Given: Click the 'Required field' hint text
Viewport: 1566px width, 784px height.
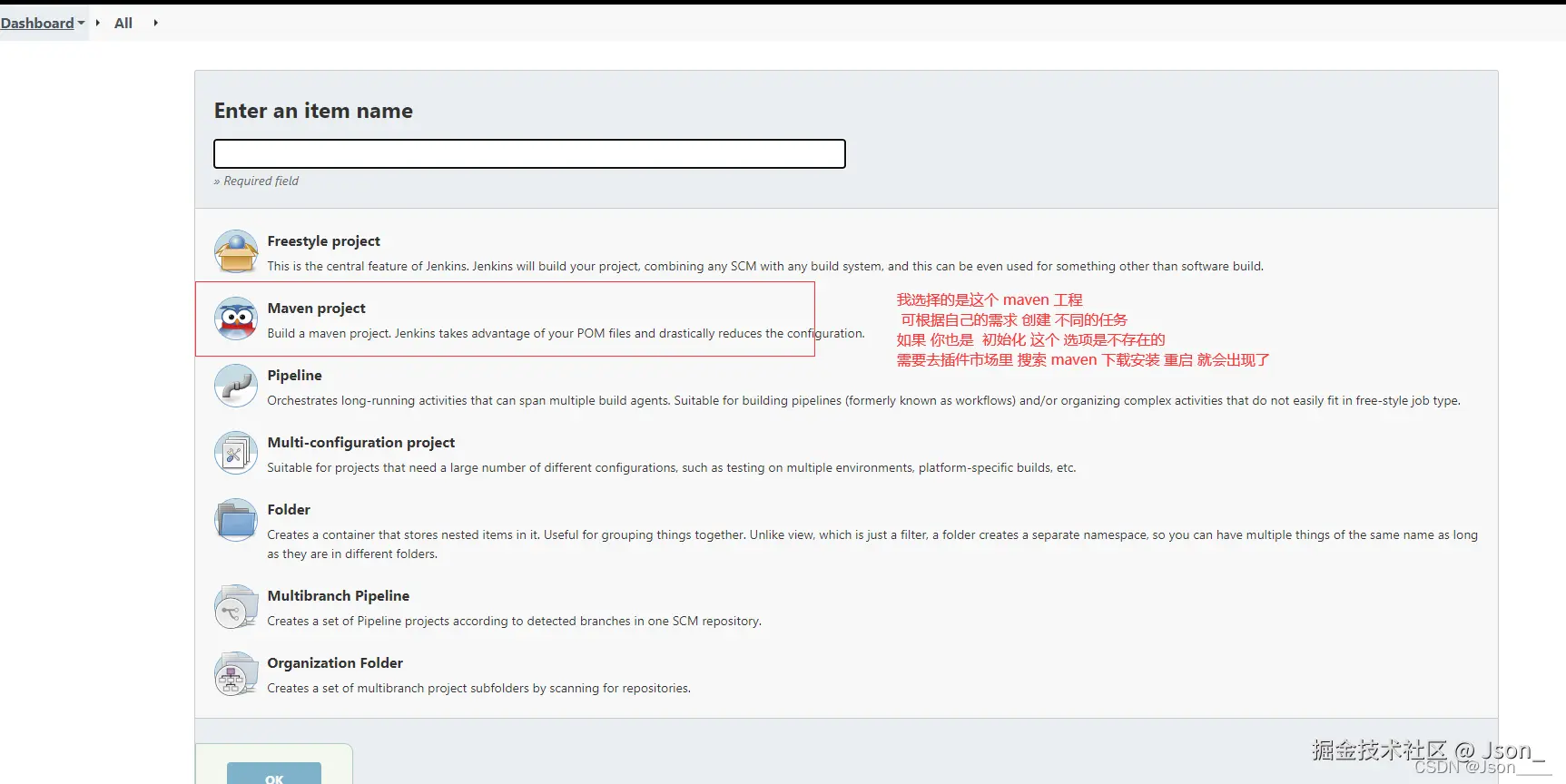Looking at the screenshot, I should click(x=257, y=181).
